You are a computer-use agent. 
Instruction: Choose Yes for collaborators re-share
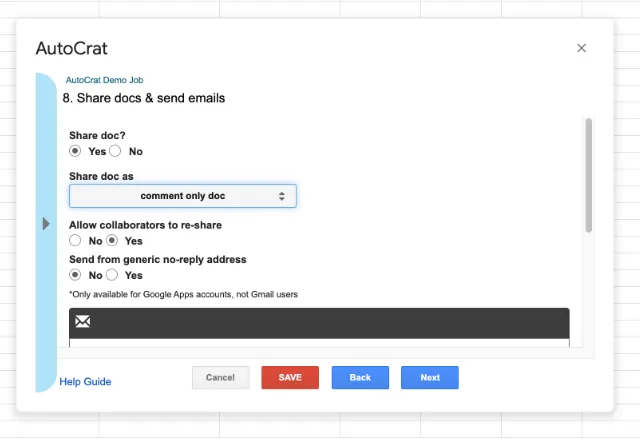(112, 240)
